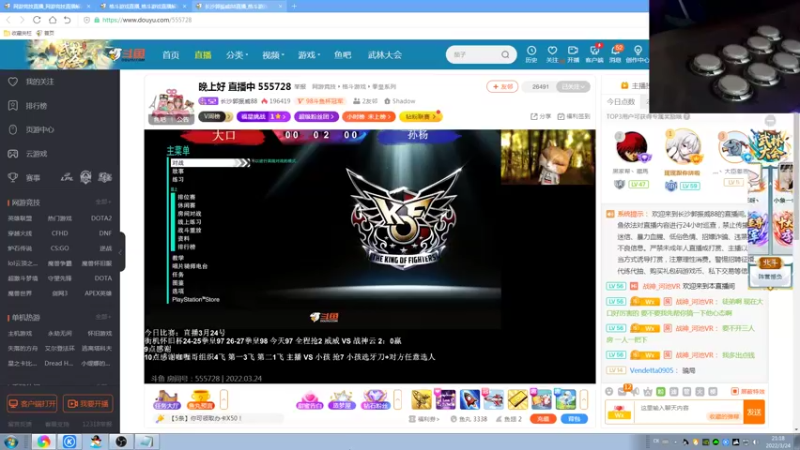Open 武林大会 in the nav
The height and width of the screenshot is (450, 800).
[x=385, y=55]
